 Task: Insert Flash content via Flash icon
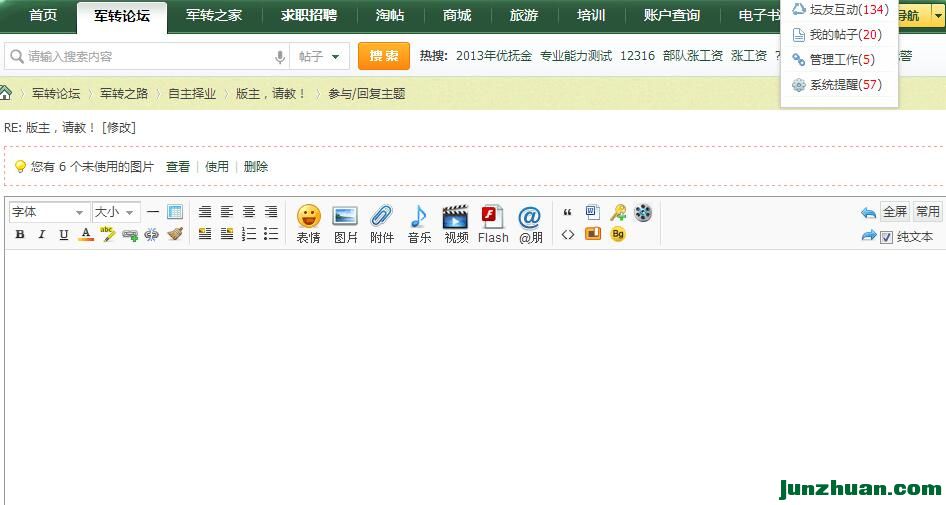tap(493, 223)
